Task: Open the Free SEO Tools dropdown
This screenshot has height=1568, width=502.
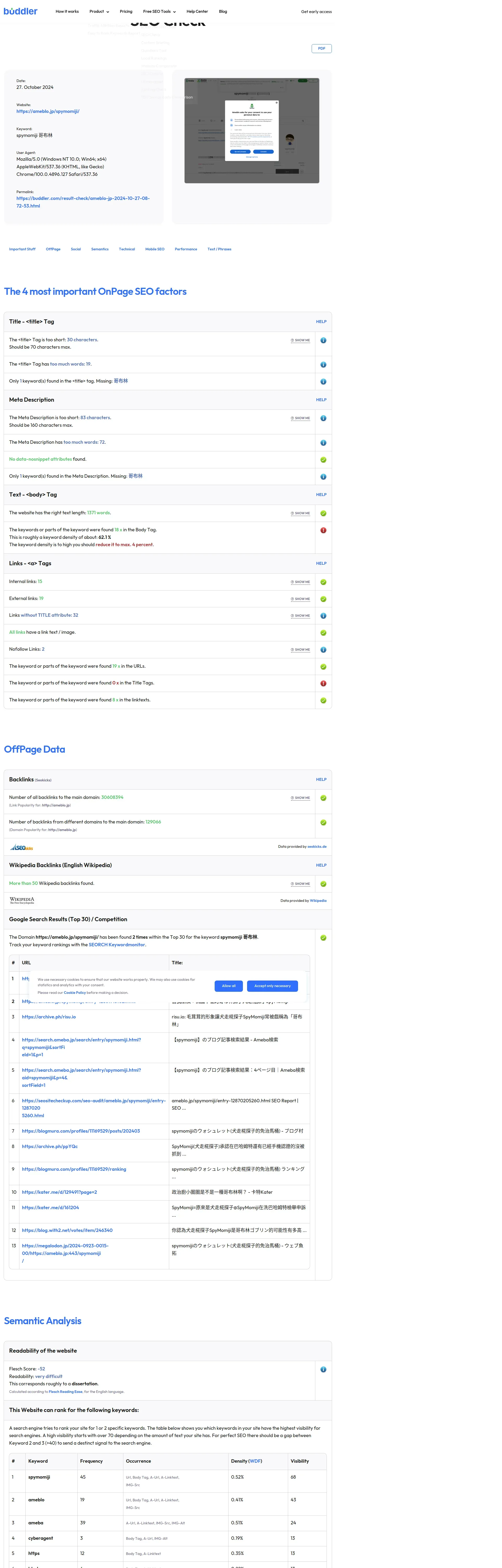Action: click(159, 11)
